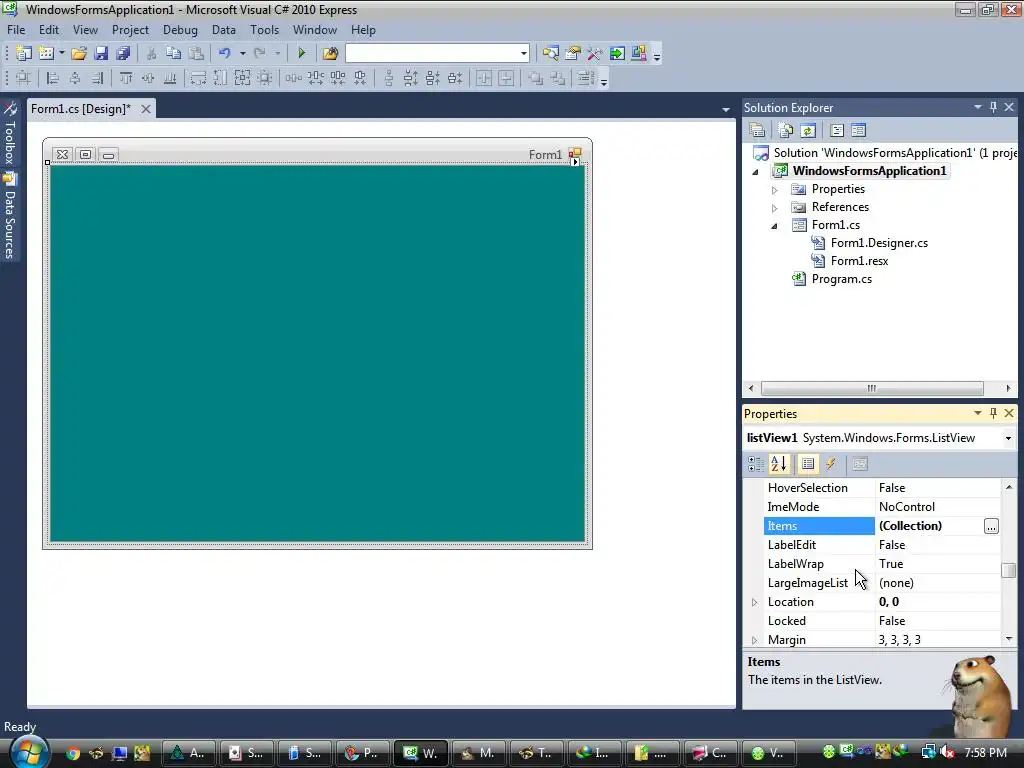Click Align Lefts icon in layout toolbar
The image size is (1024, 768).
pyautogui.click(x=53, y=78)
